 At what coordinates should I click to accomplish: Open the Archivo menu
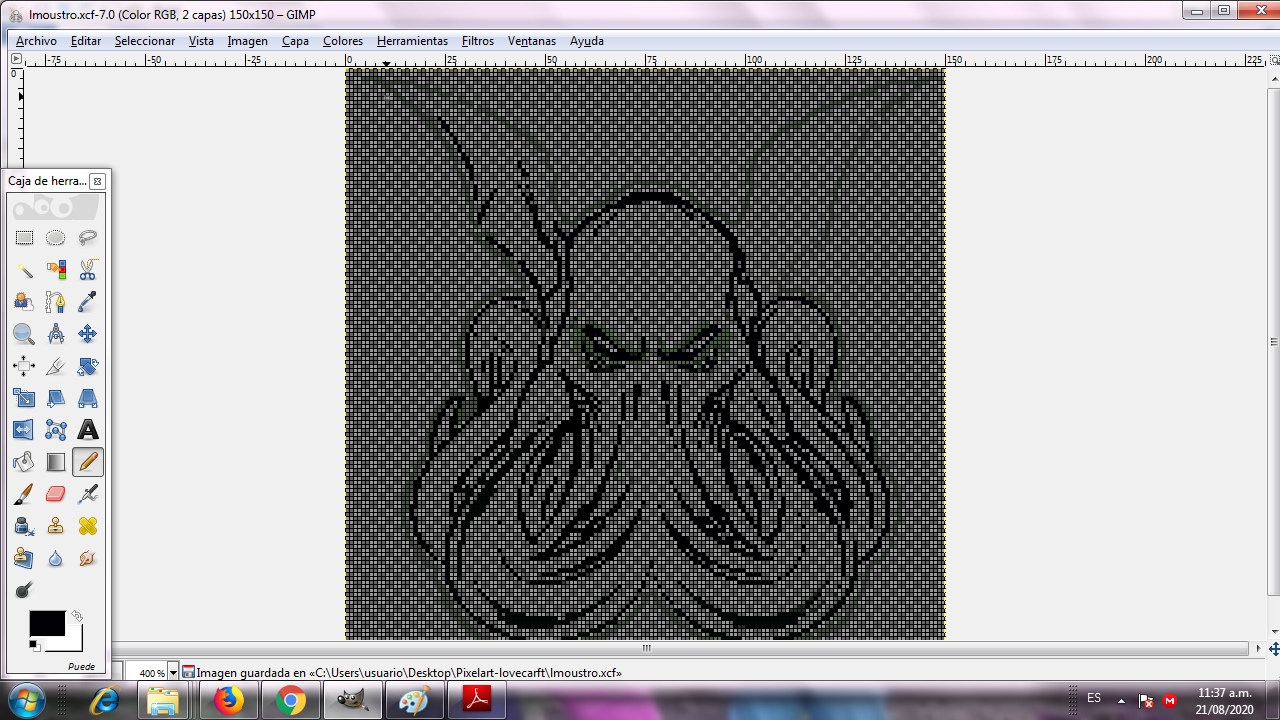click(x=36, y=41)
